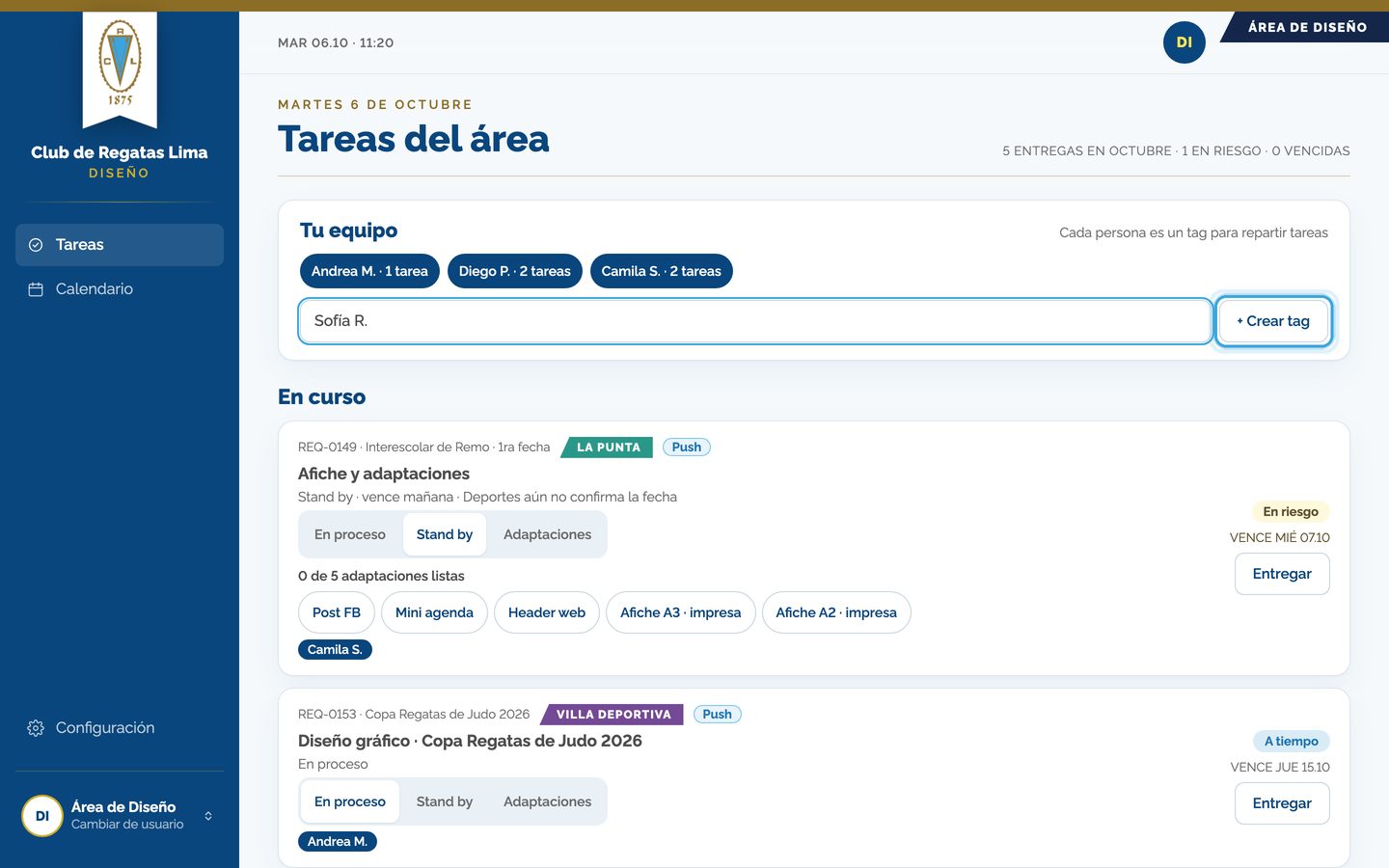
Task: Select the Camila S. · 2 tareas team tag
Action: (662, 271)
